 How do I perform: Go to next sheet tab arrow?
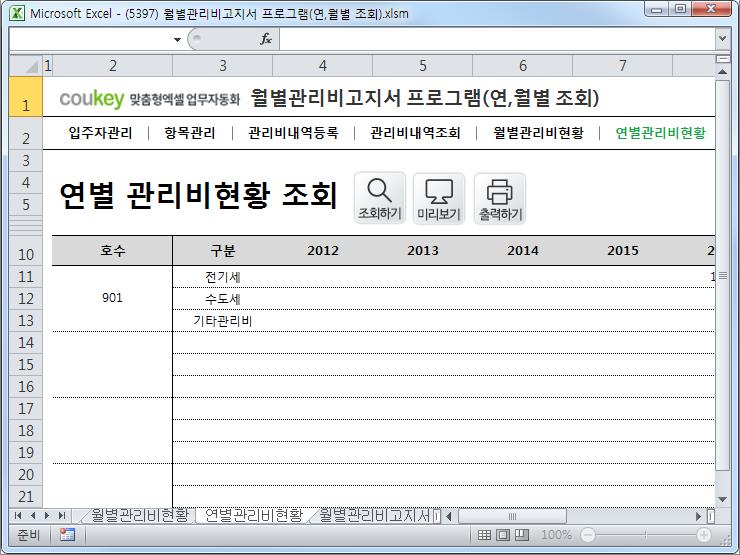point(47,515)
